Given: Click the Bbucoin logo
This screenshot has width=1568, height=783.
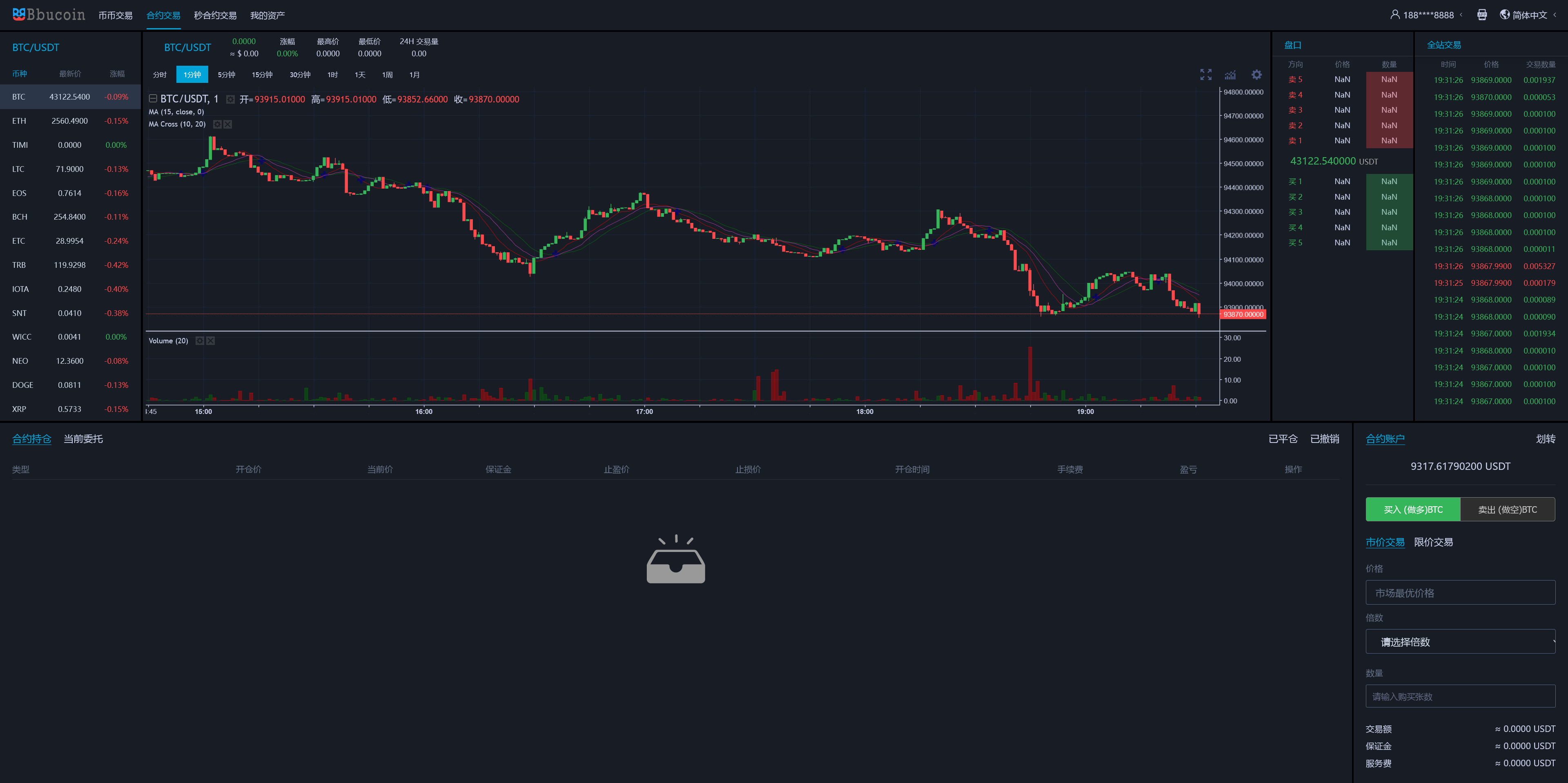Looking at the screenshot, I should tap(49, 15).
